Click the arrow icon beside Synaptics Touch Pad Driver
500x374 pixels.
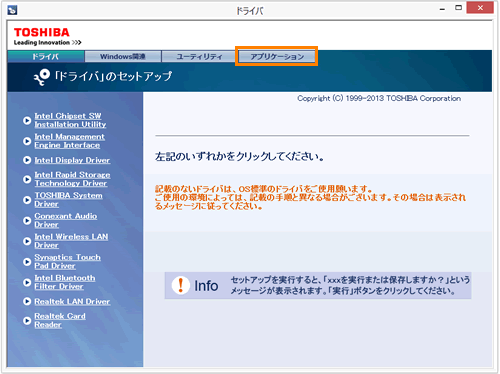[x=27, y=262]
